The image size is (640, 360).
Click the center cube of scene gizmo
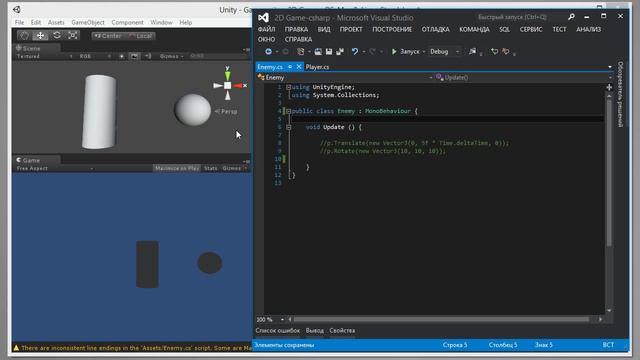pyautogui.click(x=228, y=85)
